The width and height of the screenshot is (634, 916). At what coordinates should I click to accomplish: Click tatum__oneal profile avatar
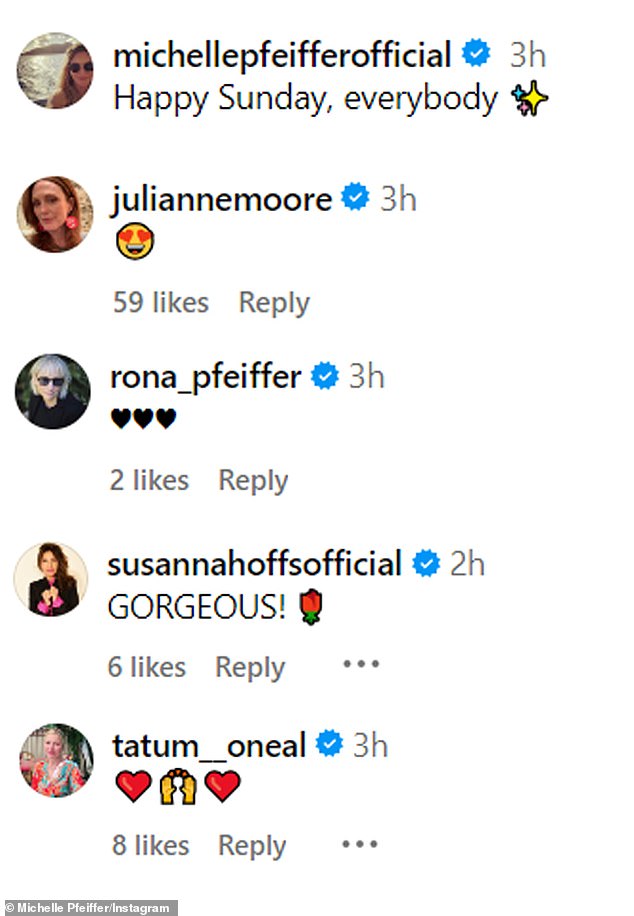tap(56, 761)
